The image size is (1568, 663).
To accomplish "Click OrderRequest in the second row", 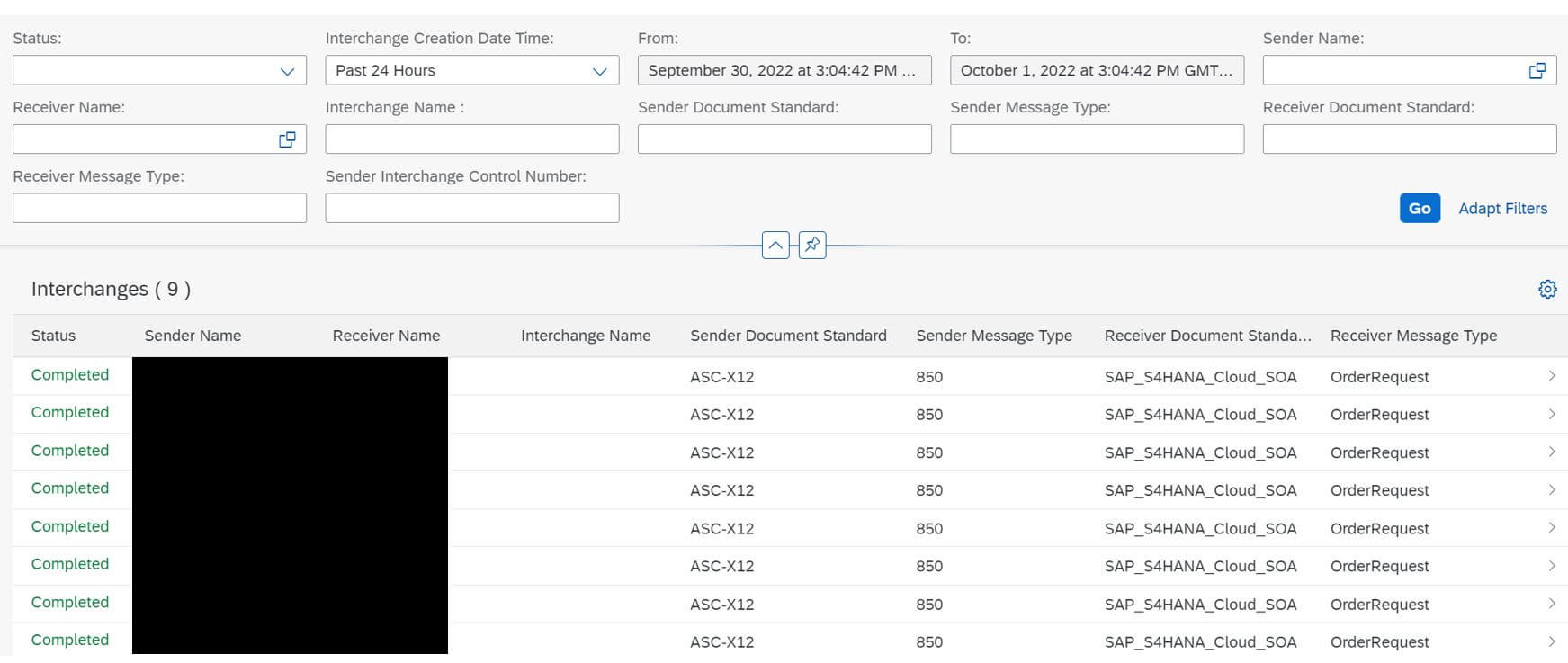I will click(1379, 415).
